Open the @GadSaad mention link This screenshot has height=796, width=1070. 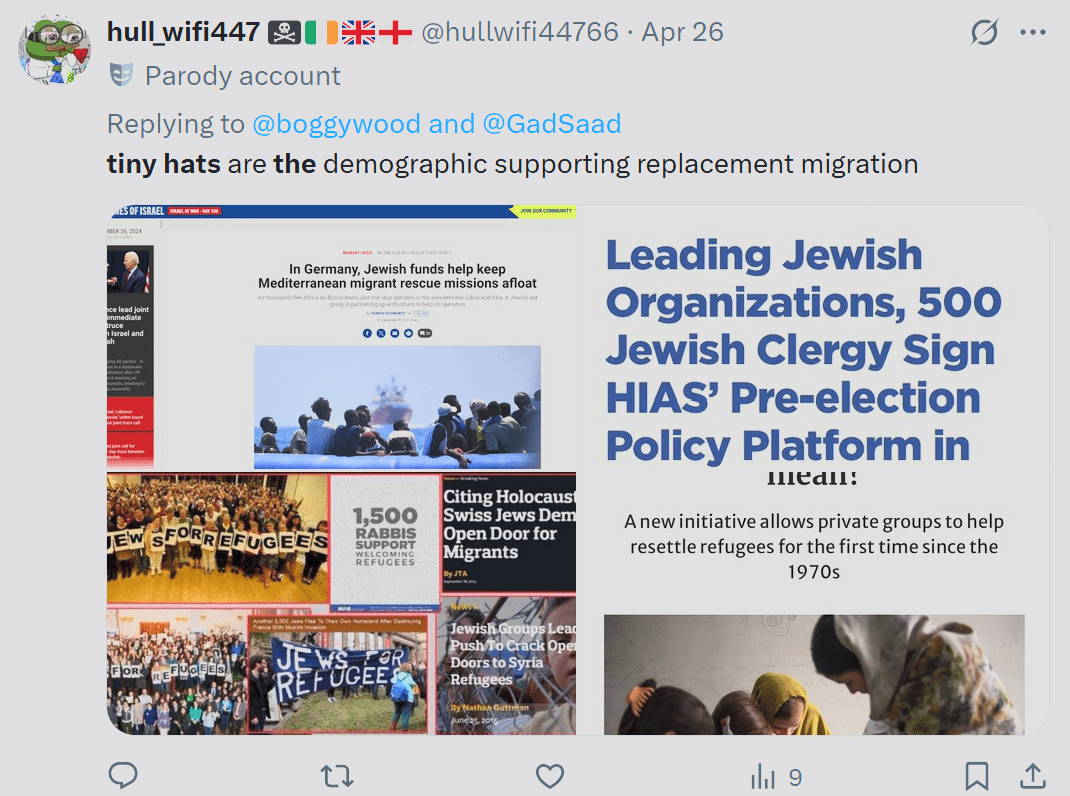[x=551, y=124]
